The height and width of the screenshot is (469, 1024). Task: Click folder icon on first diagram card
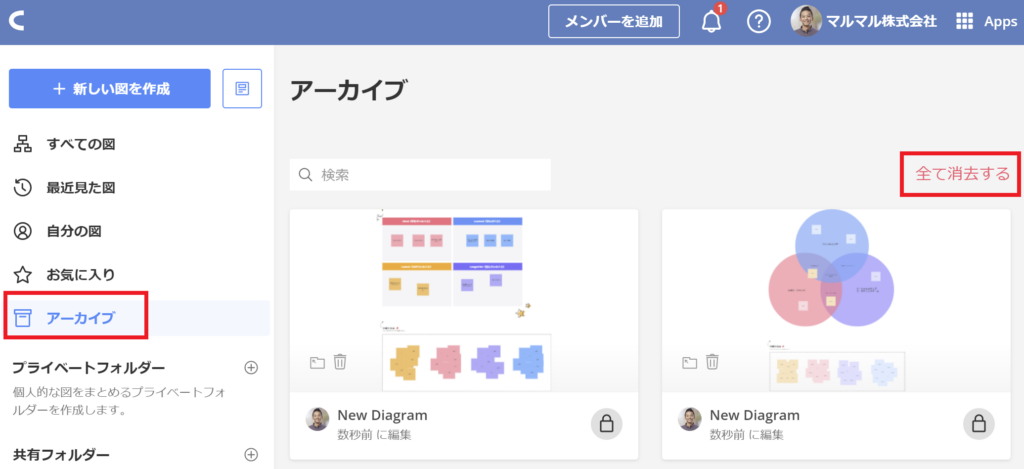pyautogui.click(x=317, y=362)
